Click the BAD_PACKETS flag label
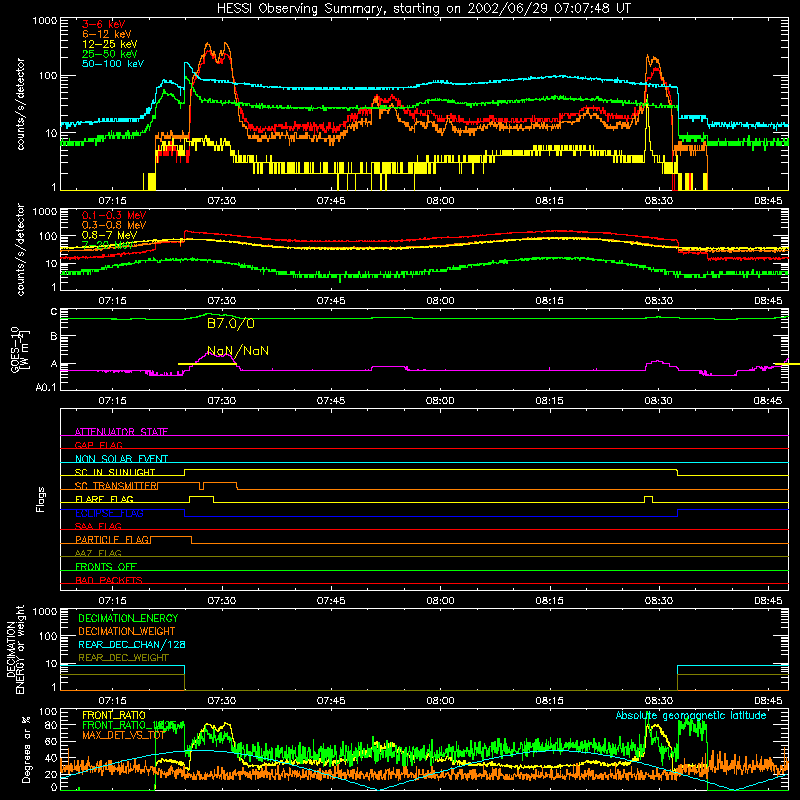 pos(109,580)
